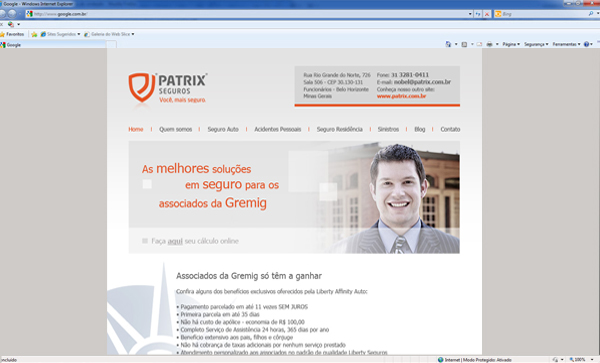Viewport: 600px width, 363px height.
Task: Open the Home navigation item
Action: (x=135, y=129)
